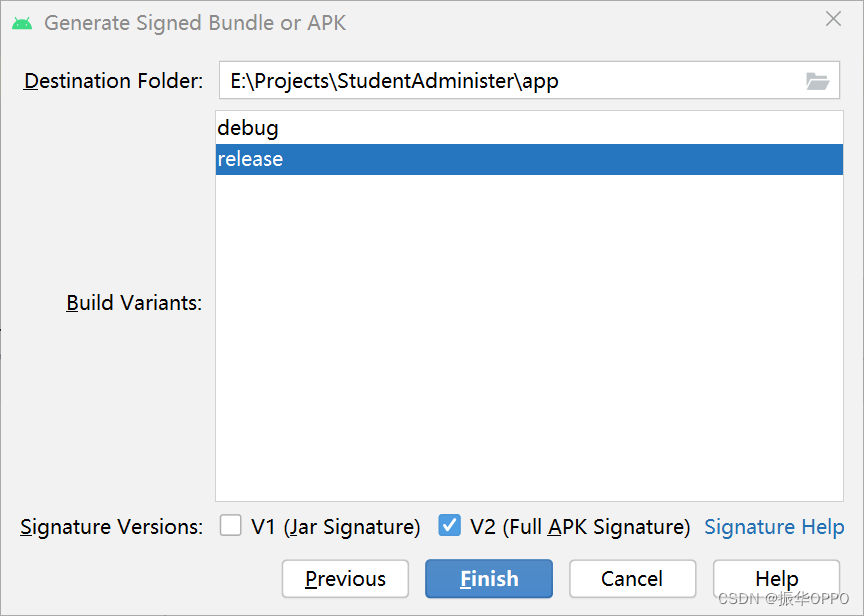Enable the V1 (Jar Signature) checkbox

pos(231,526)
